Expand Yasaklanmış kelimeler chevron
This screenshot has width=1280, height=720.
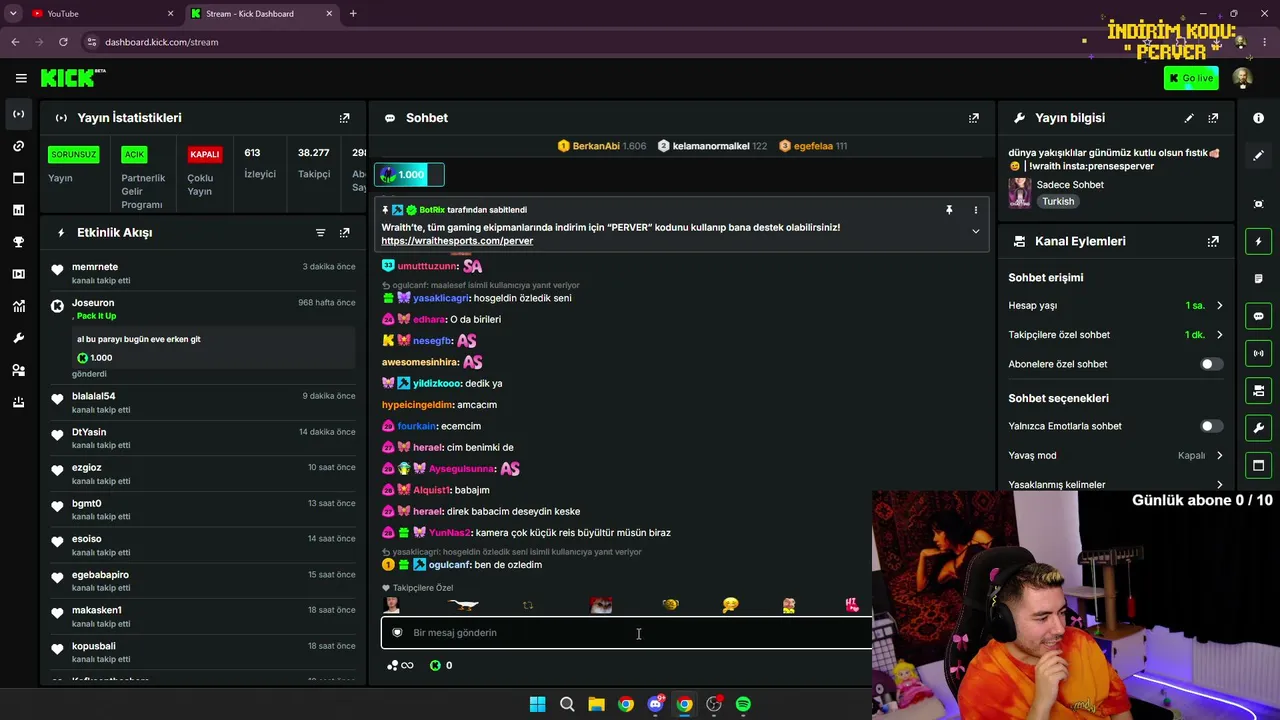click(1219, 485)
